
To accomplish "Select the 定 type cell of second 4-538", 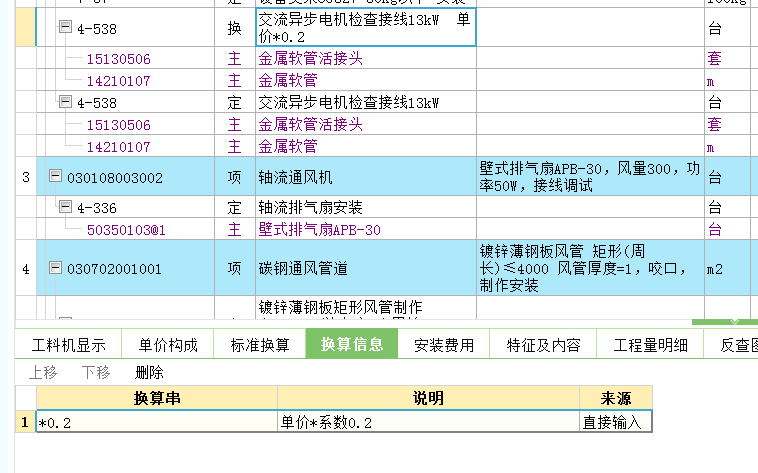I will click(234, 103).
